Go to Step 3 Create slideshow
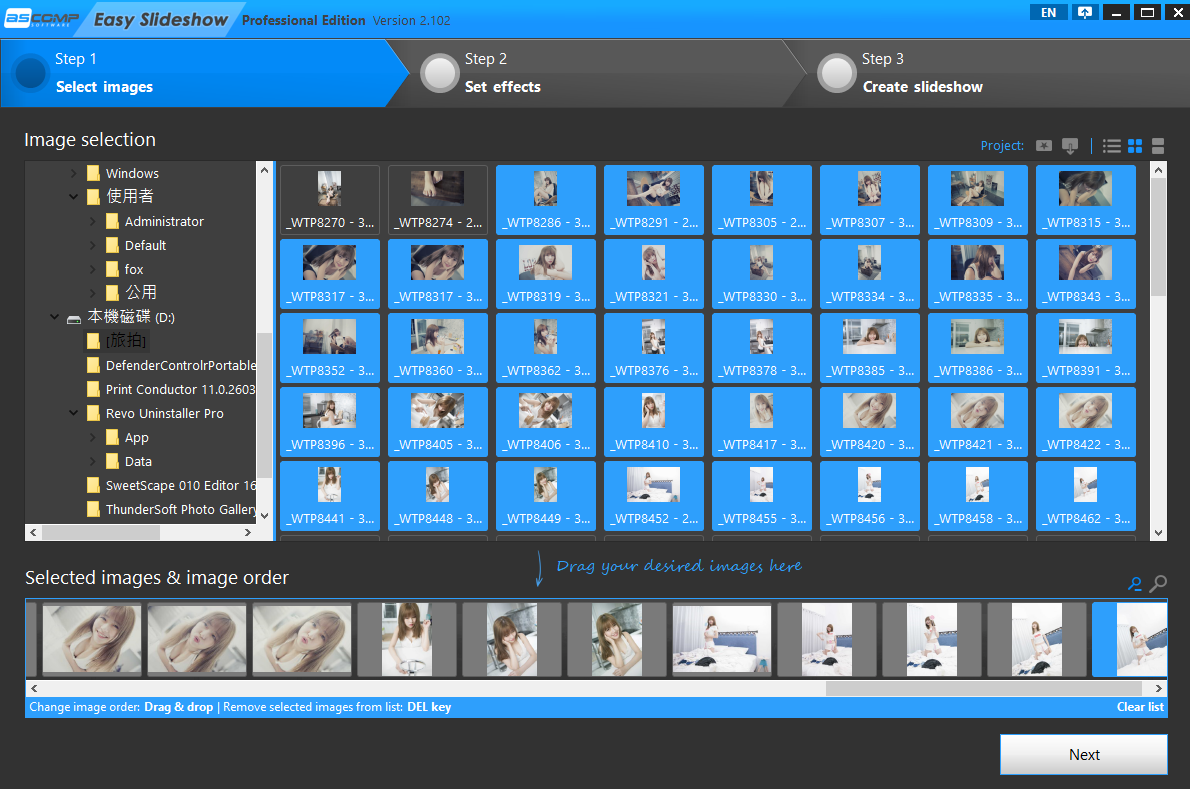Screen dimensions: 1190x789 pyautogui.click(x=922, y=73)
